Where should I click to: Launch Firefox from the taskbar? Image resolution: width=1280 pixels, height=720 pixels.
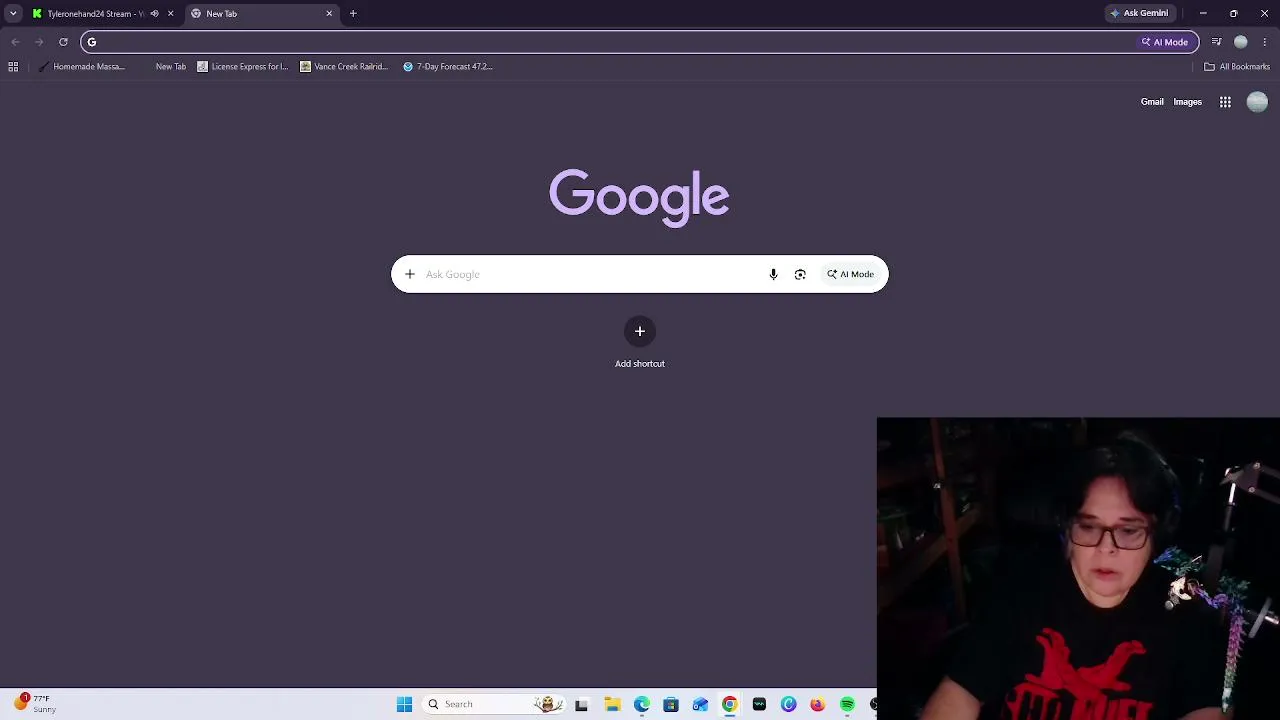point(818,705)
